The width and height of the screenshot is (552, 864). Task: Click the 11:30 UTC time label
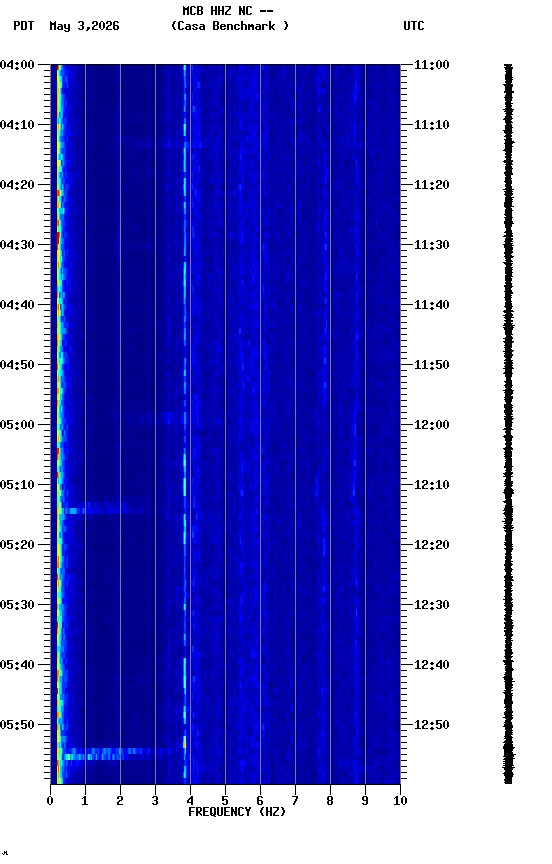(x=432, y=245)
